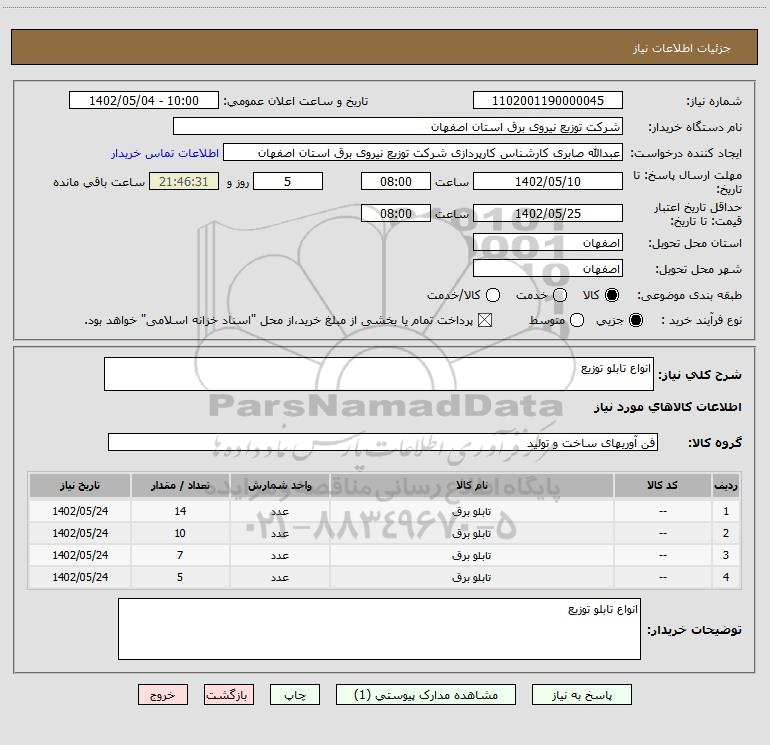Click the شرح کلی نیاز text area
This screenshot has height=745, width=770.
tap(379, 374)
